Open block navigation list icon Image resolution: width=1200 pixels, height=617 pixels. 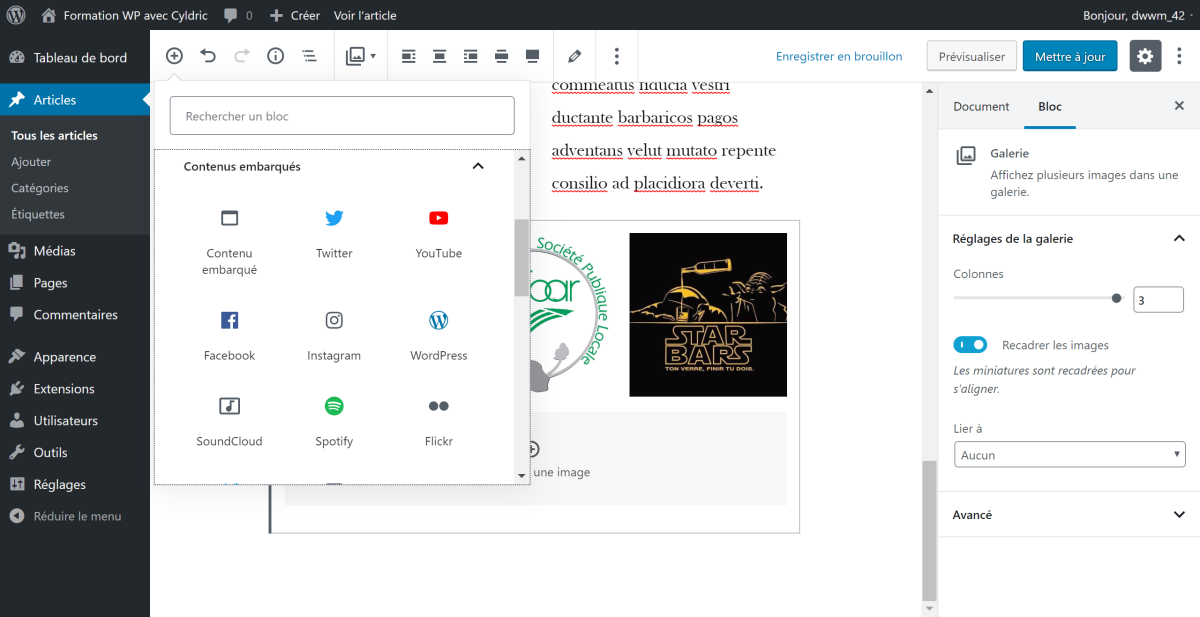(x=310, y=56)
